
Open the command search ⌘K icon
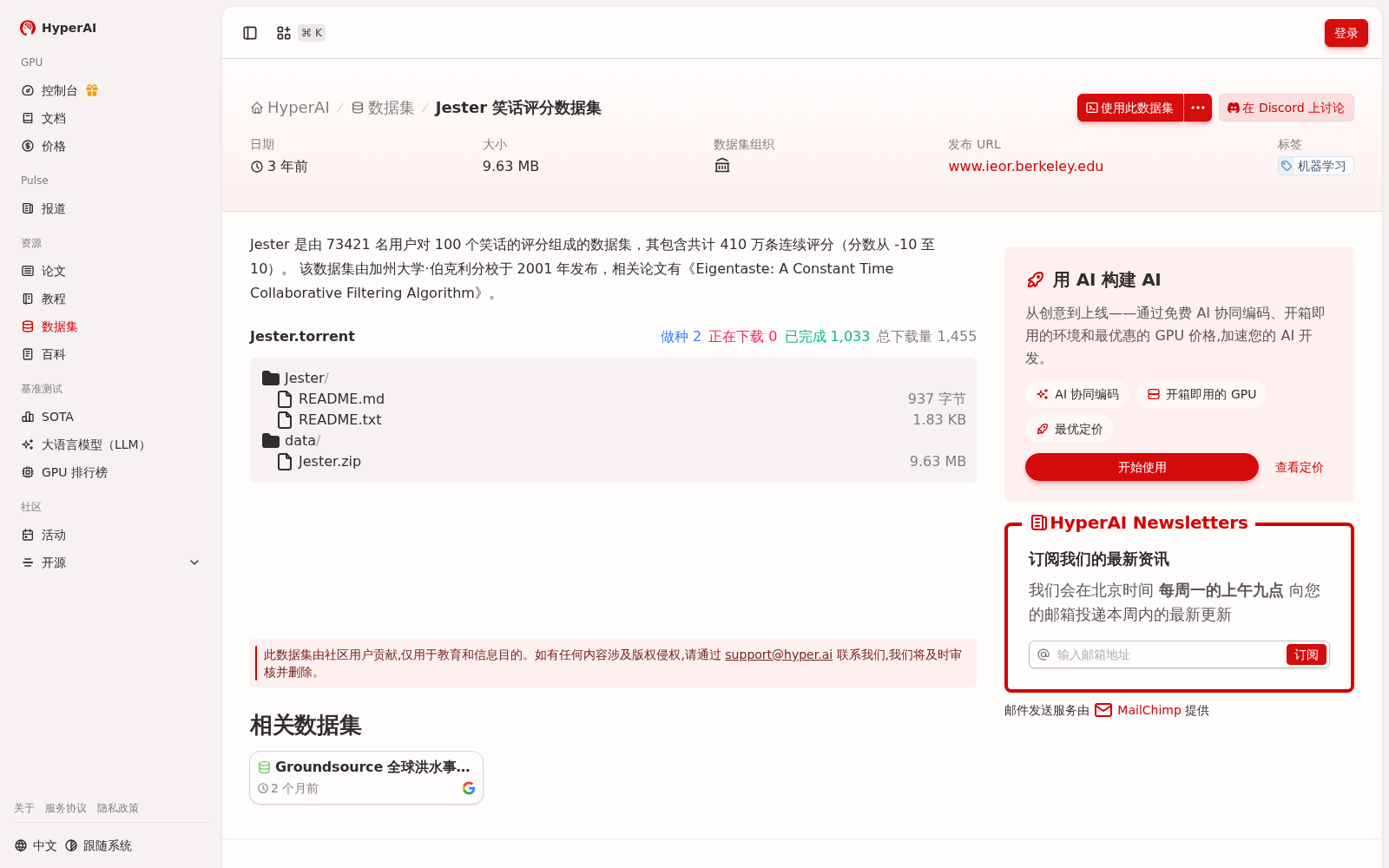[284, 33]
